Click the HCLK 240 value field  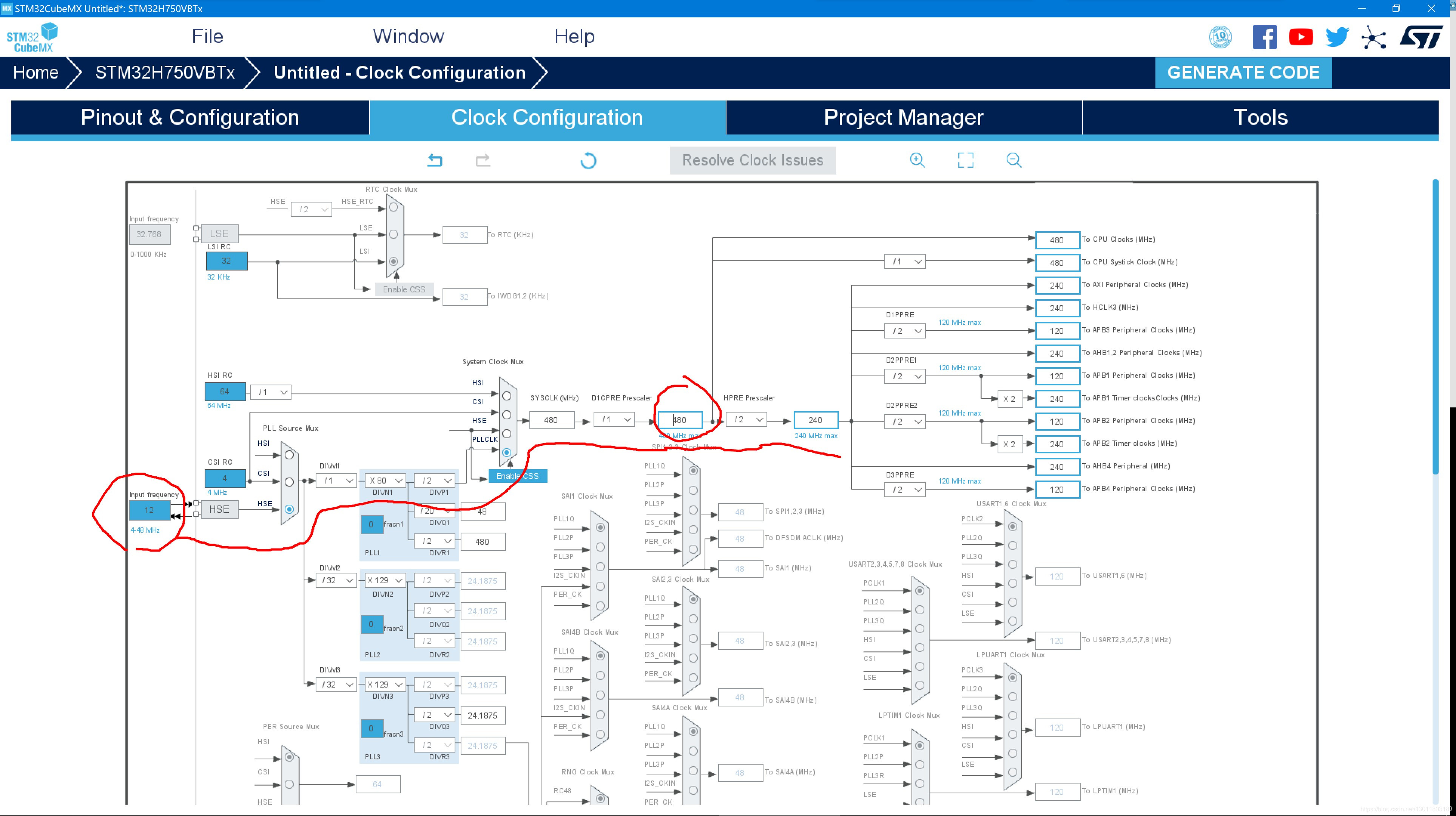[x=816, y=420]
